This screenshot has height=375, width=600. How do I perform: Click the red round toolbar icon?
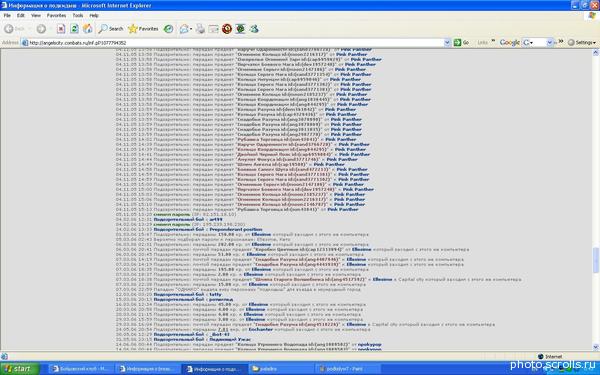pyautogui.click(x=227, y=29)
